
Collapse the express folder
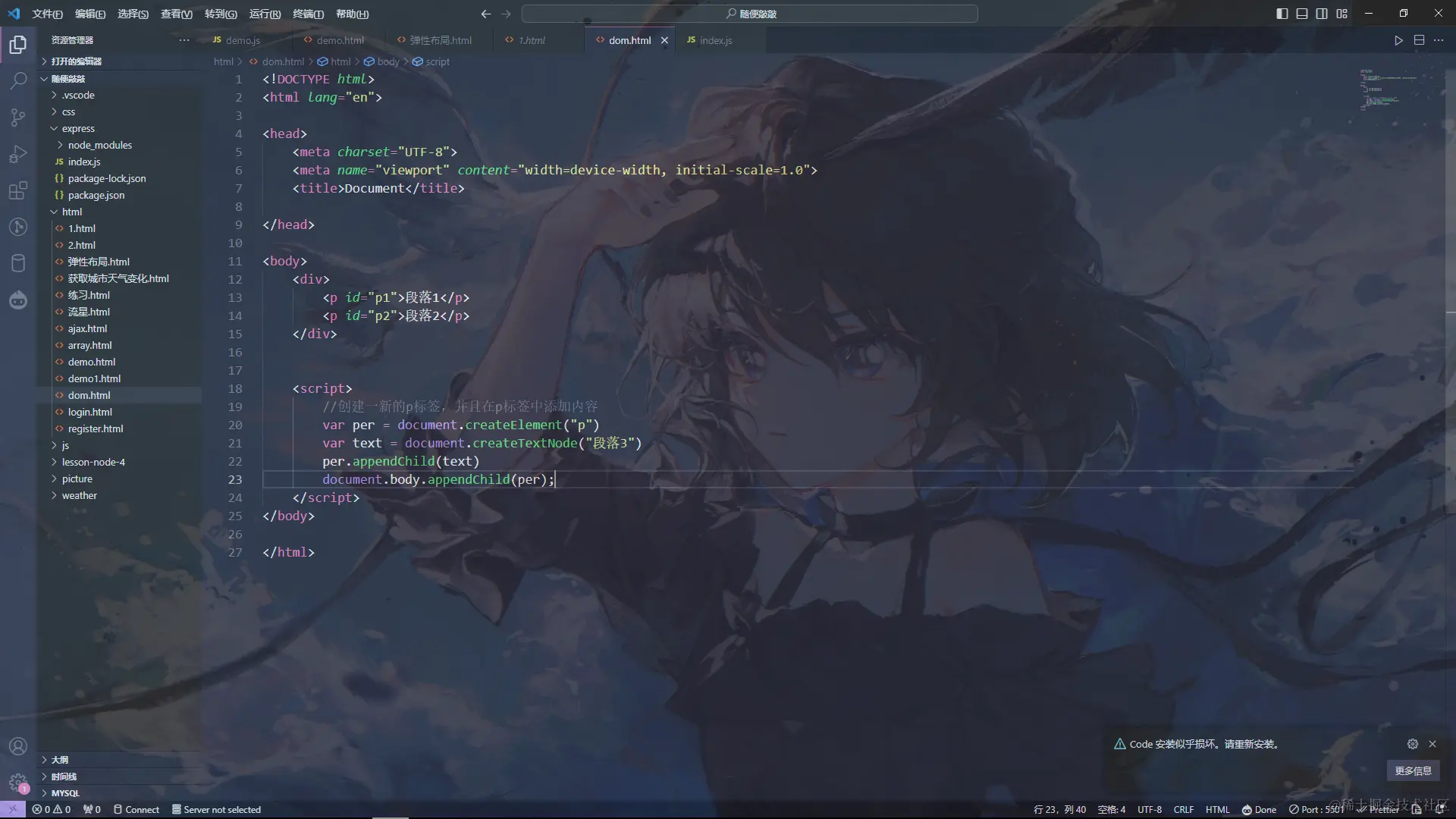tap(78, 128)
